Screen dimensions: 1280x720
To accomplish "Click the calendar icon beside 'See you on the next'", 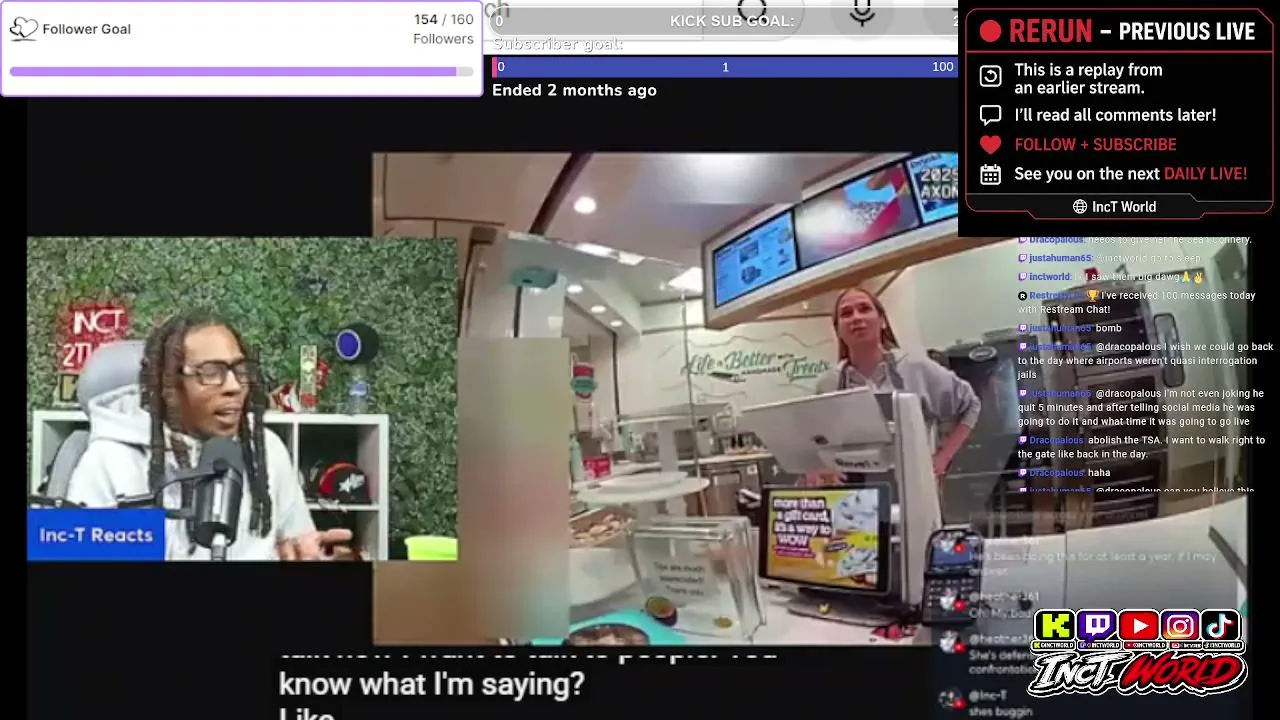I will click(990, 174).
